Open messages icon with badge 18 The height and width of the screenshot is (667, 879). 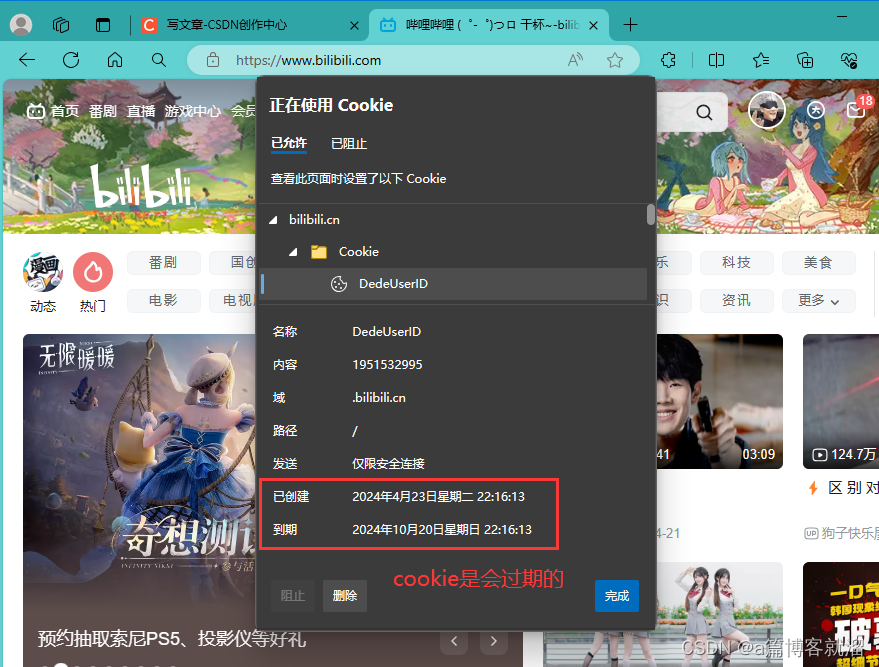coord(856,110)
